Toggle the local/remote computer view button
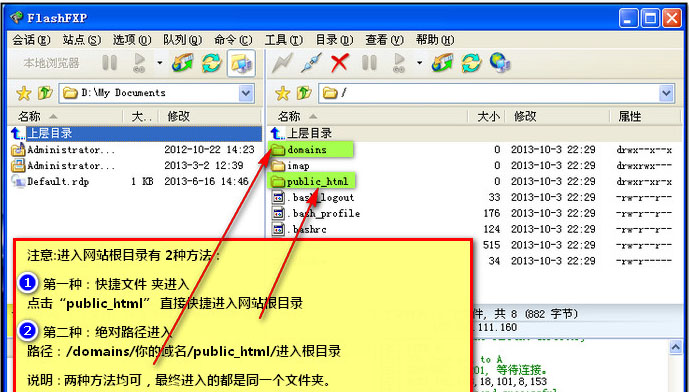 (241, 63)
